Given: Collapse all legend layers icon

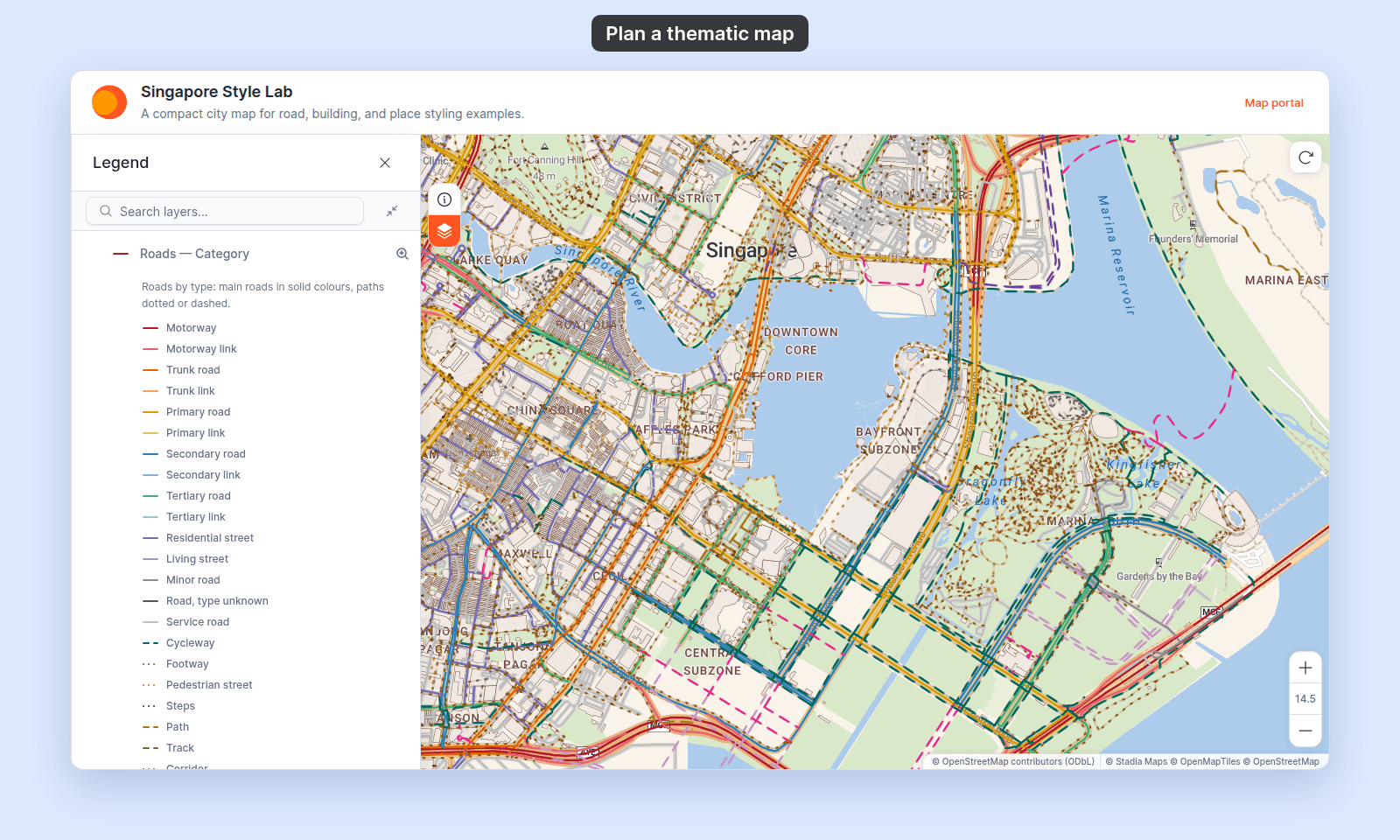Looking at the screenshot, I should (392, 211).
